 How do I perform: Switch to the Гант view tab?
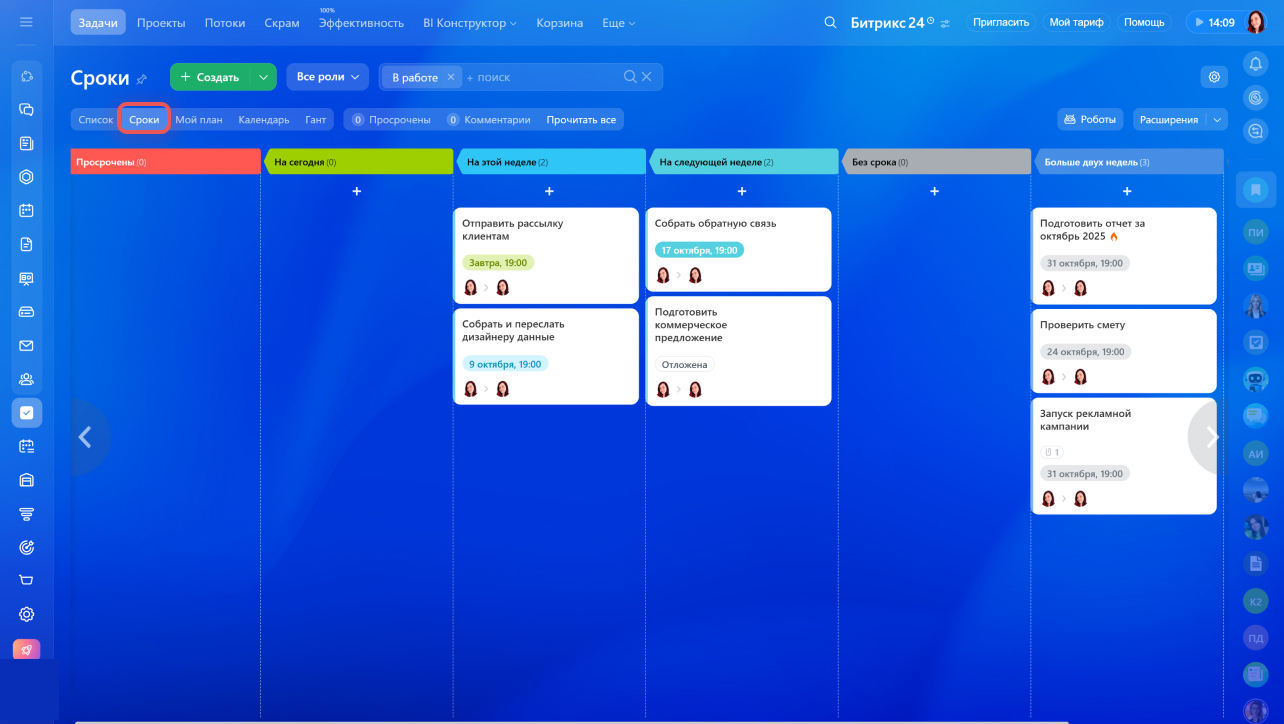315,120
